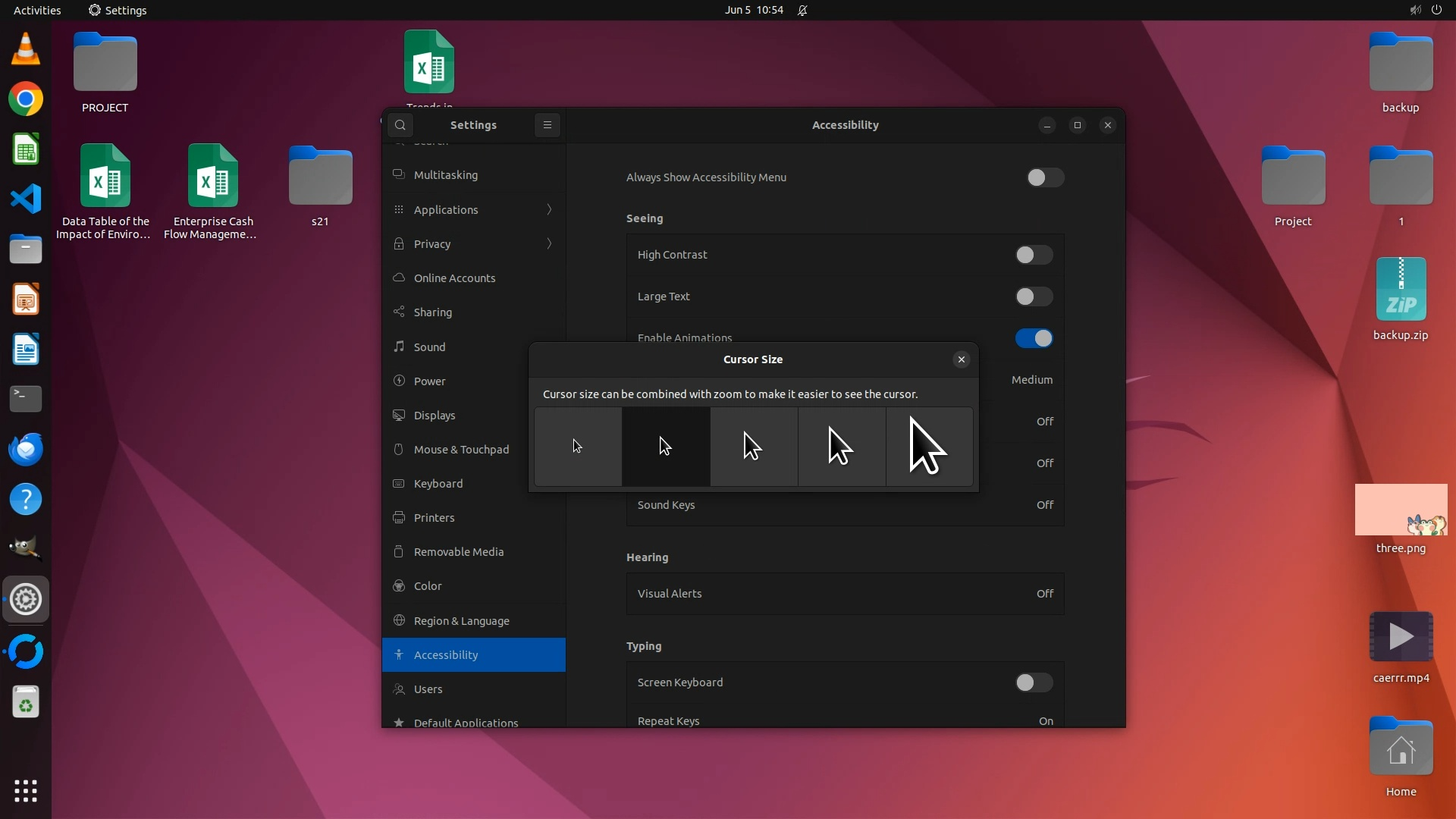Expand the Applications settings chevron
Screen dimensions: 1456x819
click(549, 210)
